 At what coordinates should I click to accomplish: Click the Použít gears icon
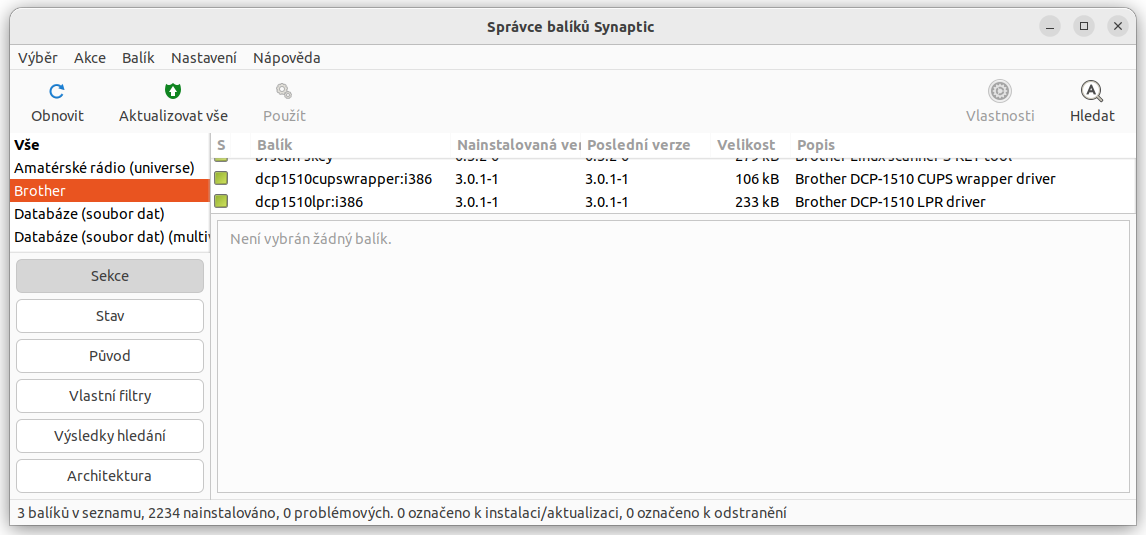[x=284, y=92]
